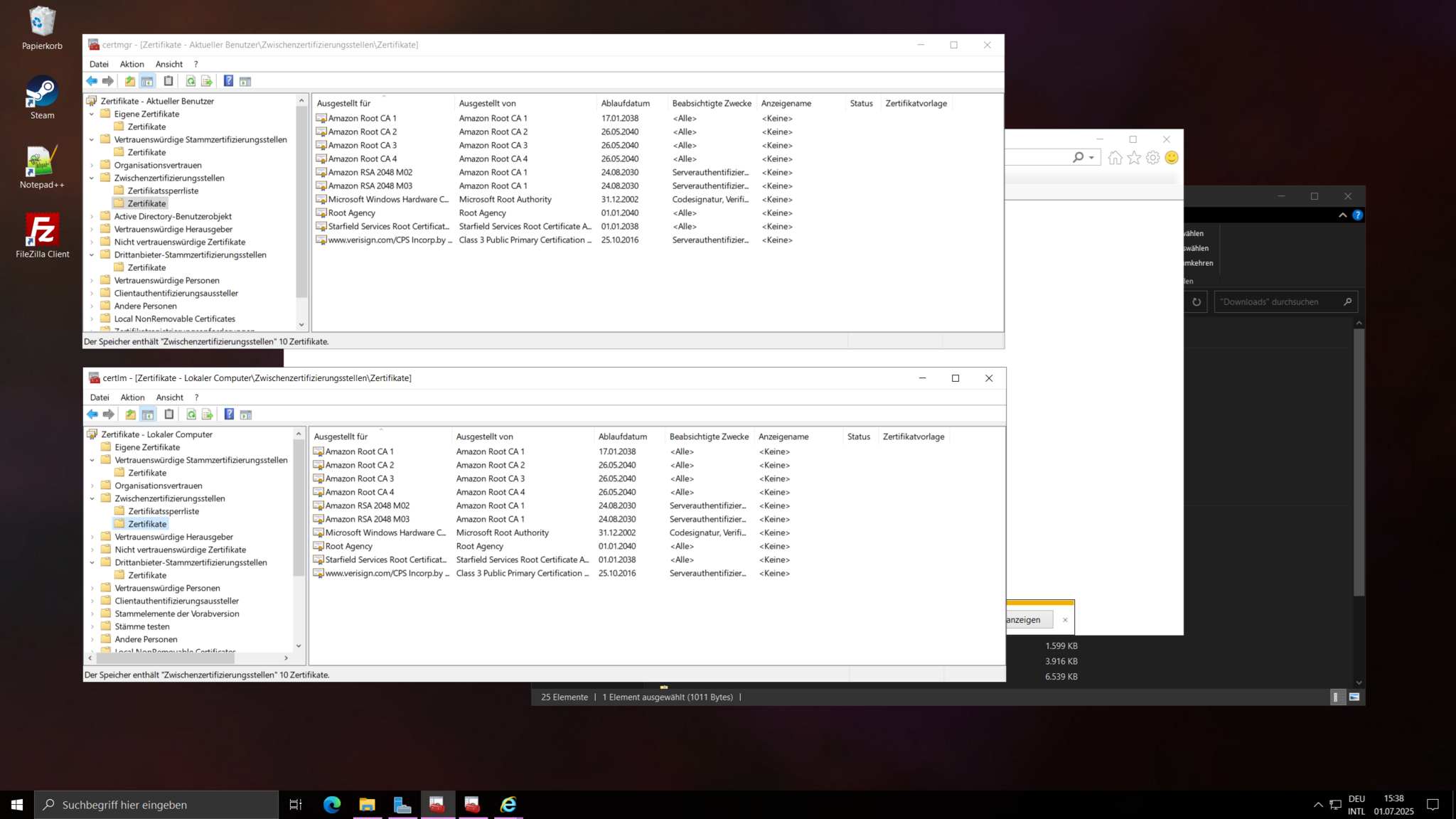
Task: Expand Active Directory-Benutzerobjekt tree node
Action: click(x=92, y=216)
